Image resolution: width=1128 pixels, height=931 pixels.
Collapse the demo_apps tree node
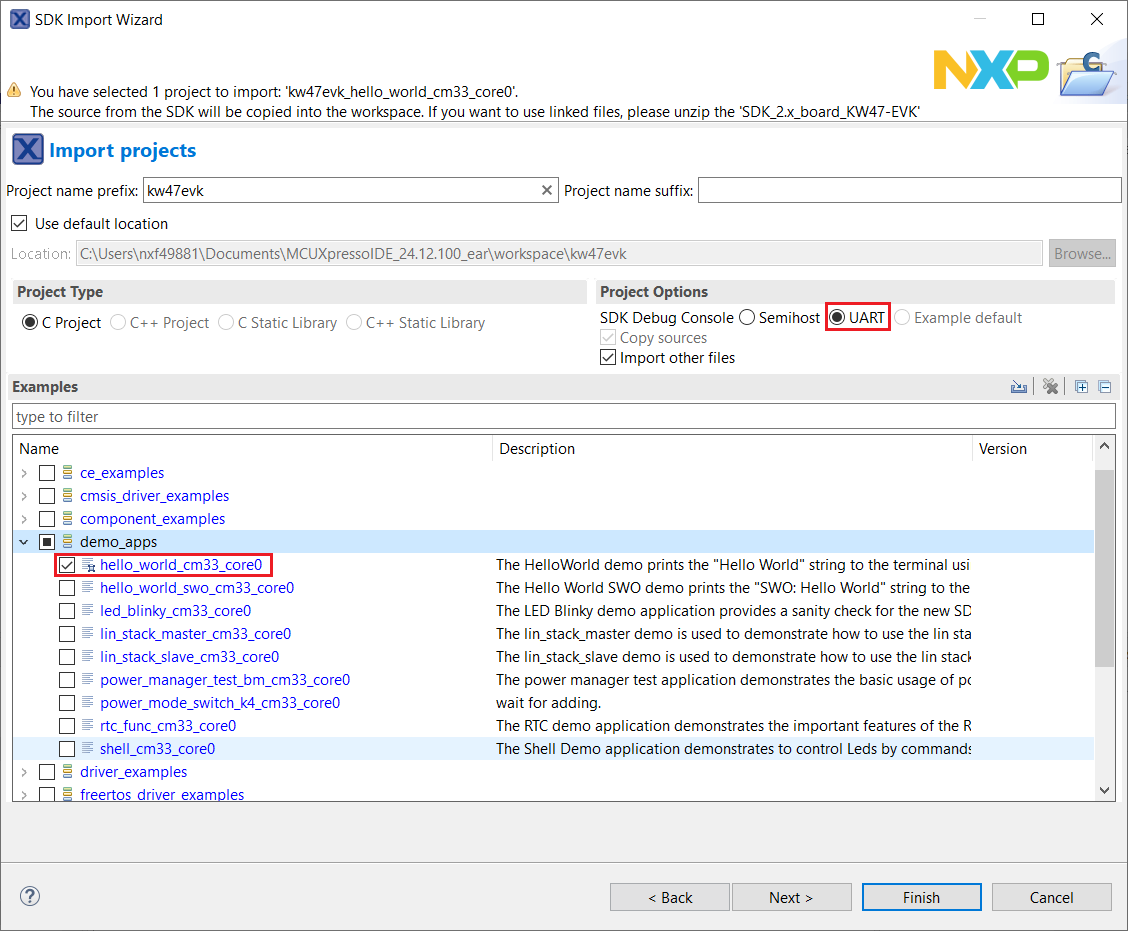tap(24, 542)
